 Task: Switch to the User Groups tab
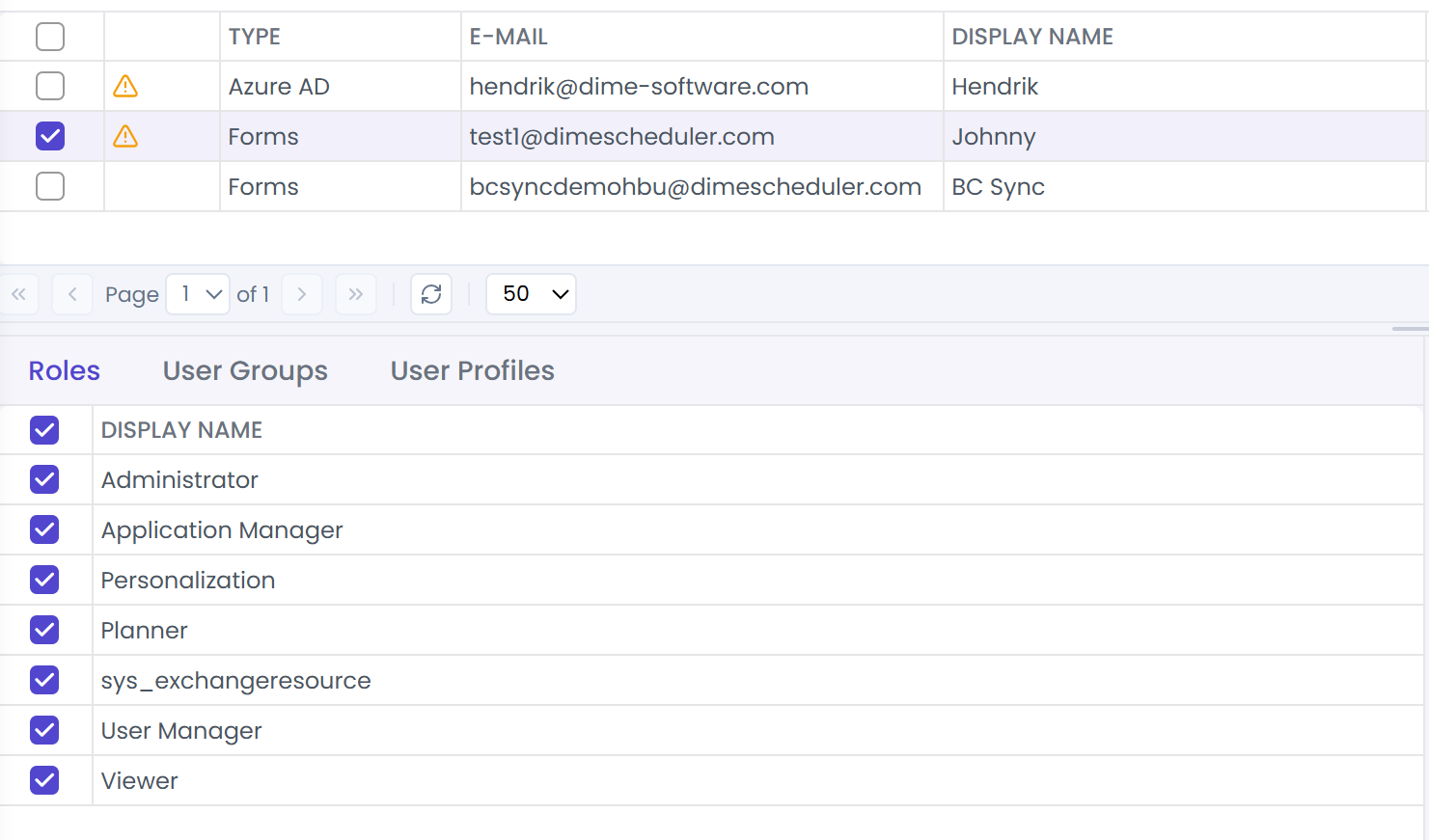(245, 371)
